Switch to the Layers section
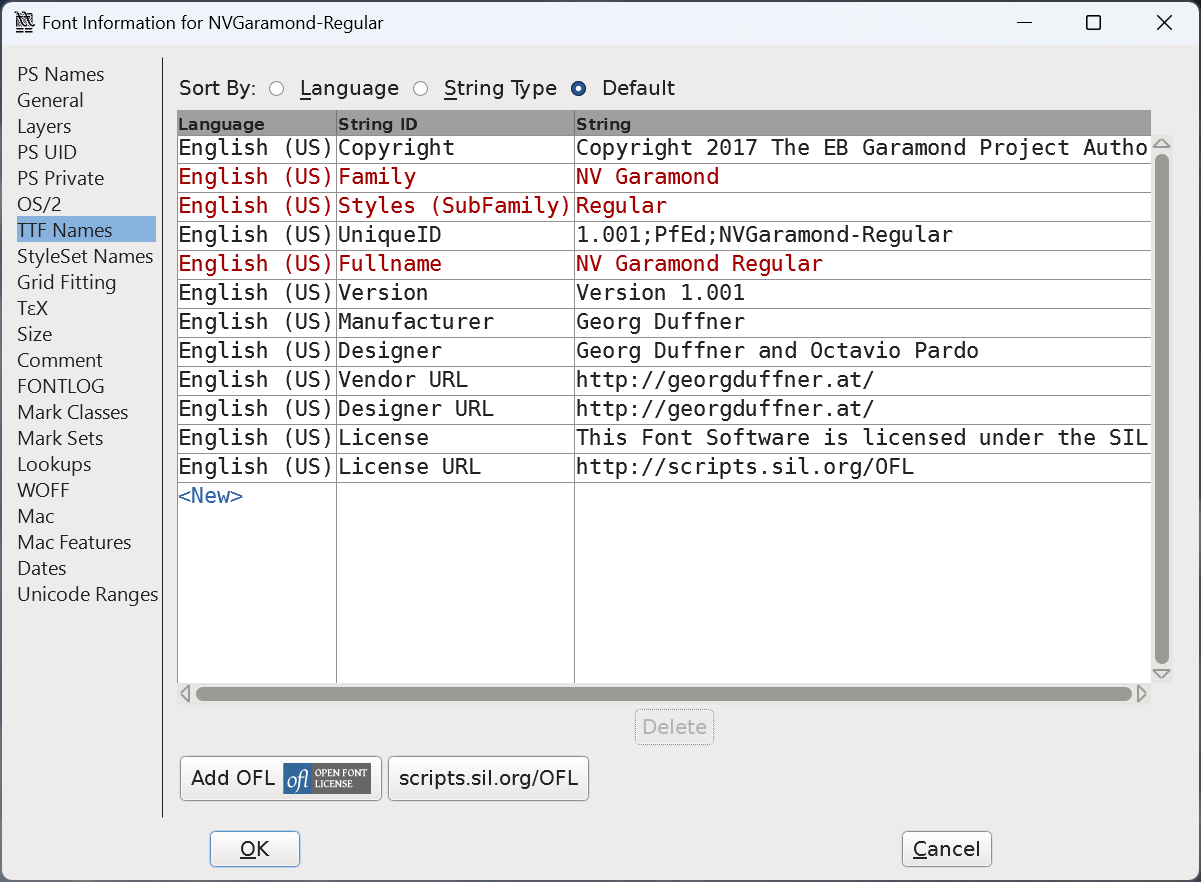The width and height of the screenshot is (1201, 882). (44, 127)
